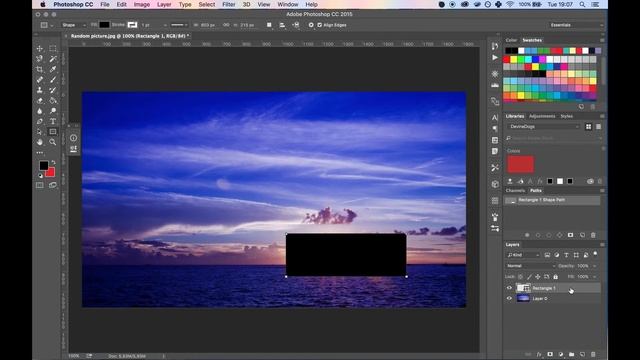This screenshot has width=640, height=360.
Task: Toggle filter for type layers
Action: coord(566,255)
